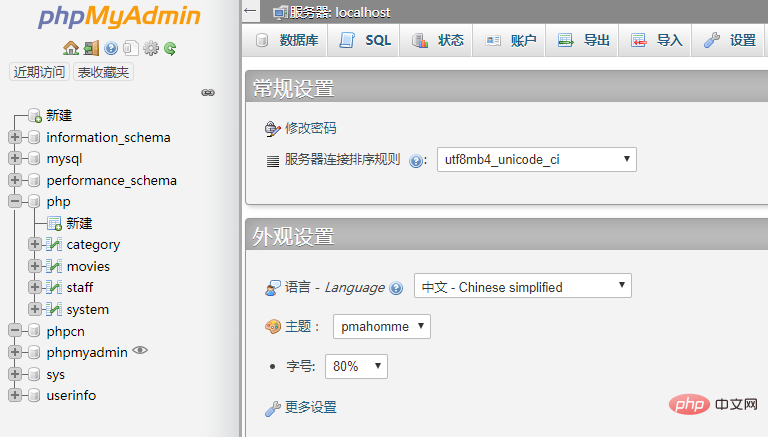This screenshot has height=437, width=768.
Task: Click the Home icon under the phpMyAdmin logo
Action: [71, 48]
